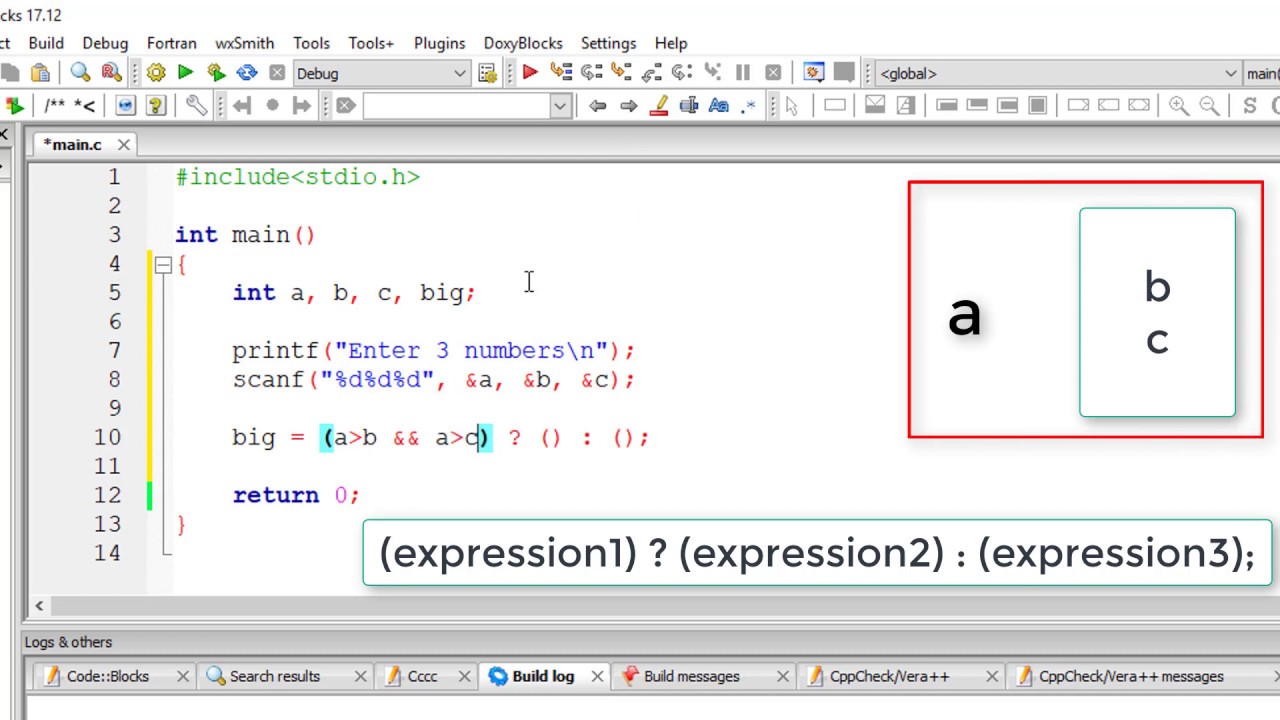The width and height of the screenshot is (1280, 720).
Task: Open Find with the magnifier icon
Action: pos(80,73)
